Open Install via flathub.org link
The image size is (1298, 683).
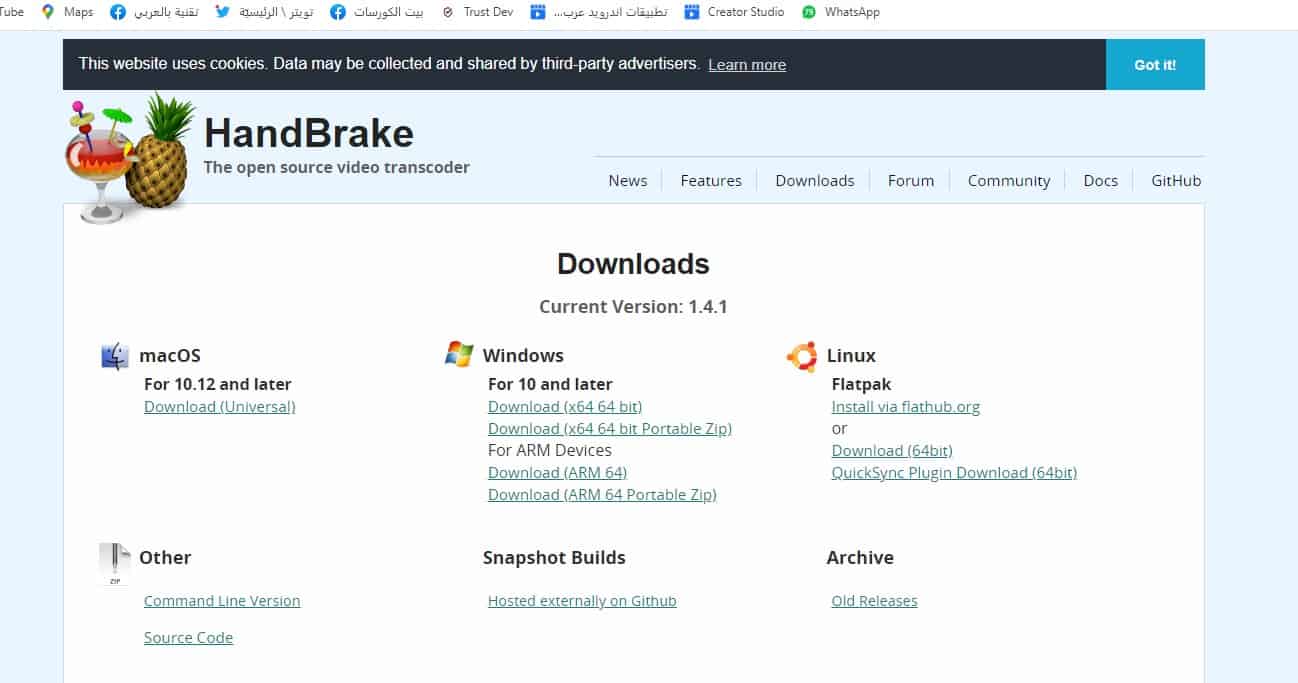pyautogui.click(x=905, y=407)
